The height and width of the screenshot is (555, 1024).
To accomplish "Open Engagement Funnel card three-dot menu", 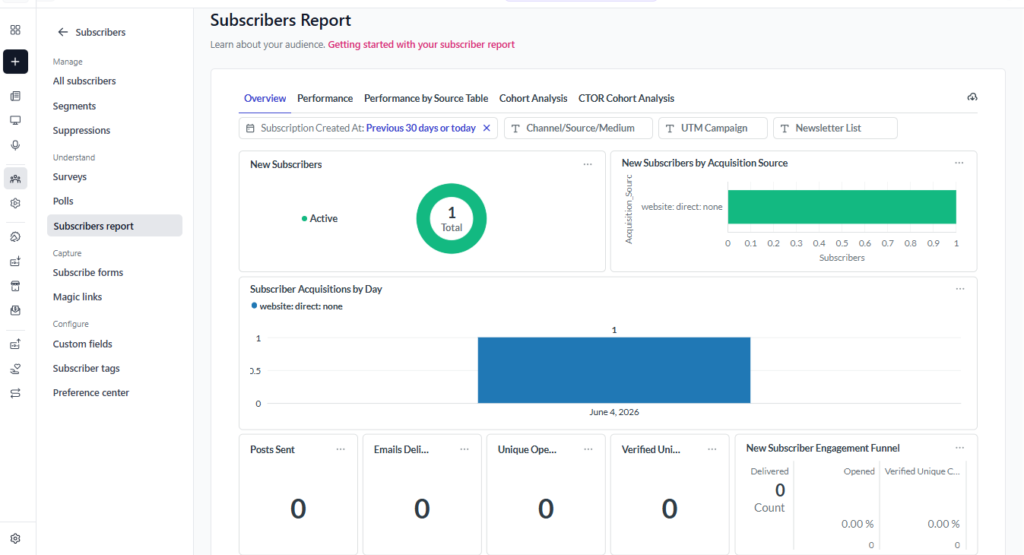I will pos(959,448).
